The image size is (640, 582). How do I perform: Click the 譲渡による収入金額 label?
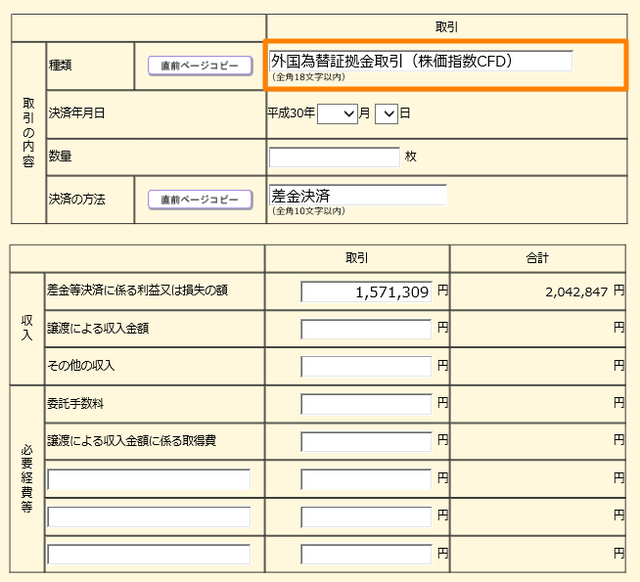point(98,328)
